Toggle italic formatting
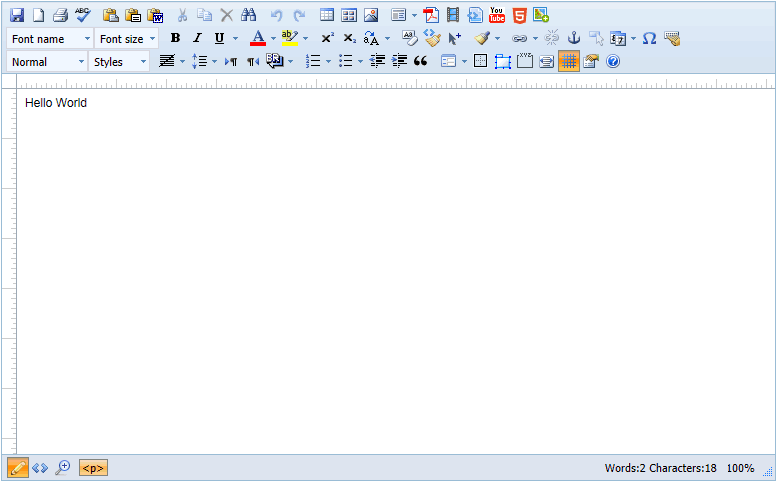This screenshot has height=482, width=777. click(197, 38)
